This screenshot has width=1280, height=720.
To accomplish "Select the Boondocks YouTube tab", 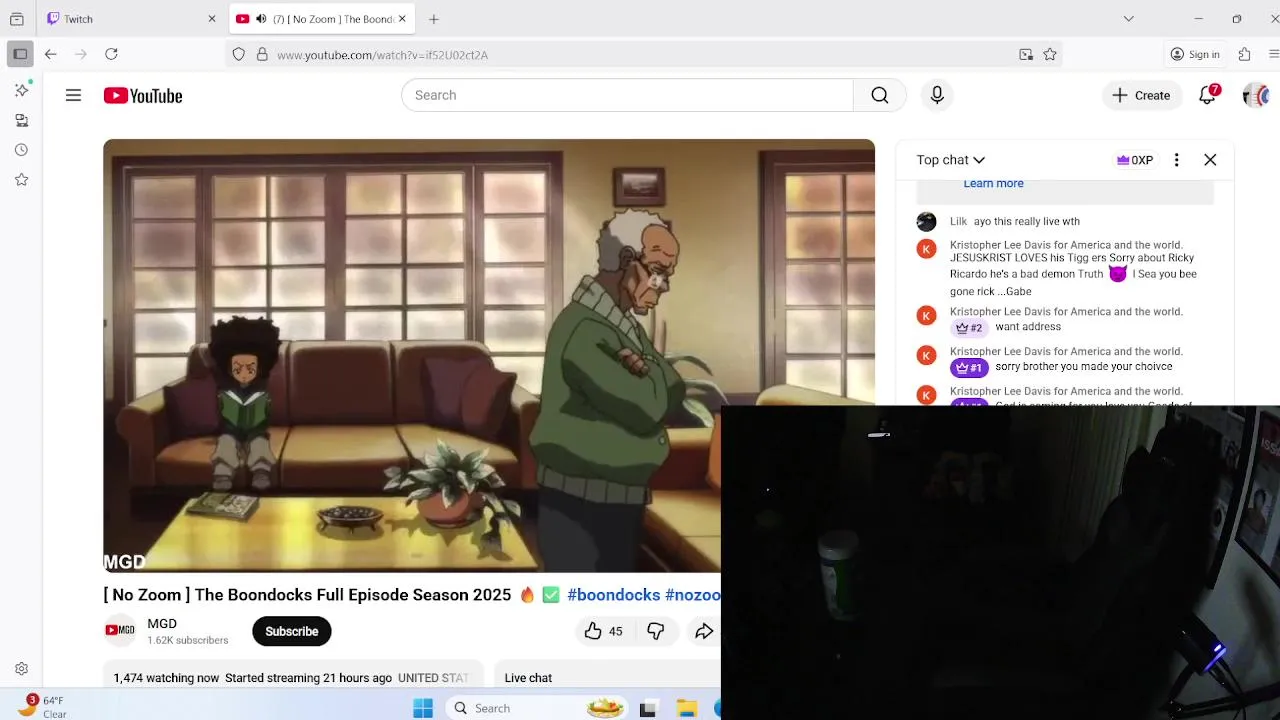I will click(x=322, y=19).
